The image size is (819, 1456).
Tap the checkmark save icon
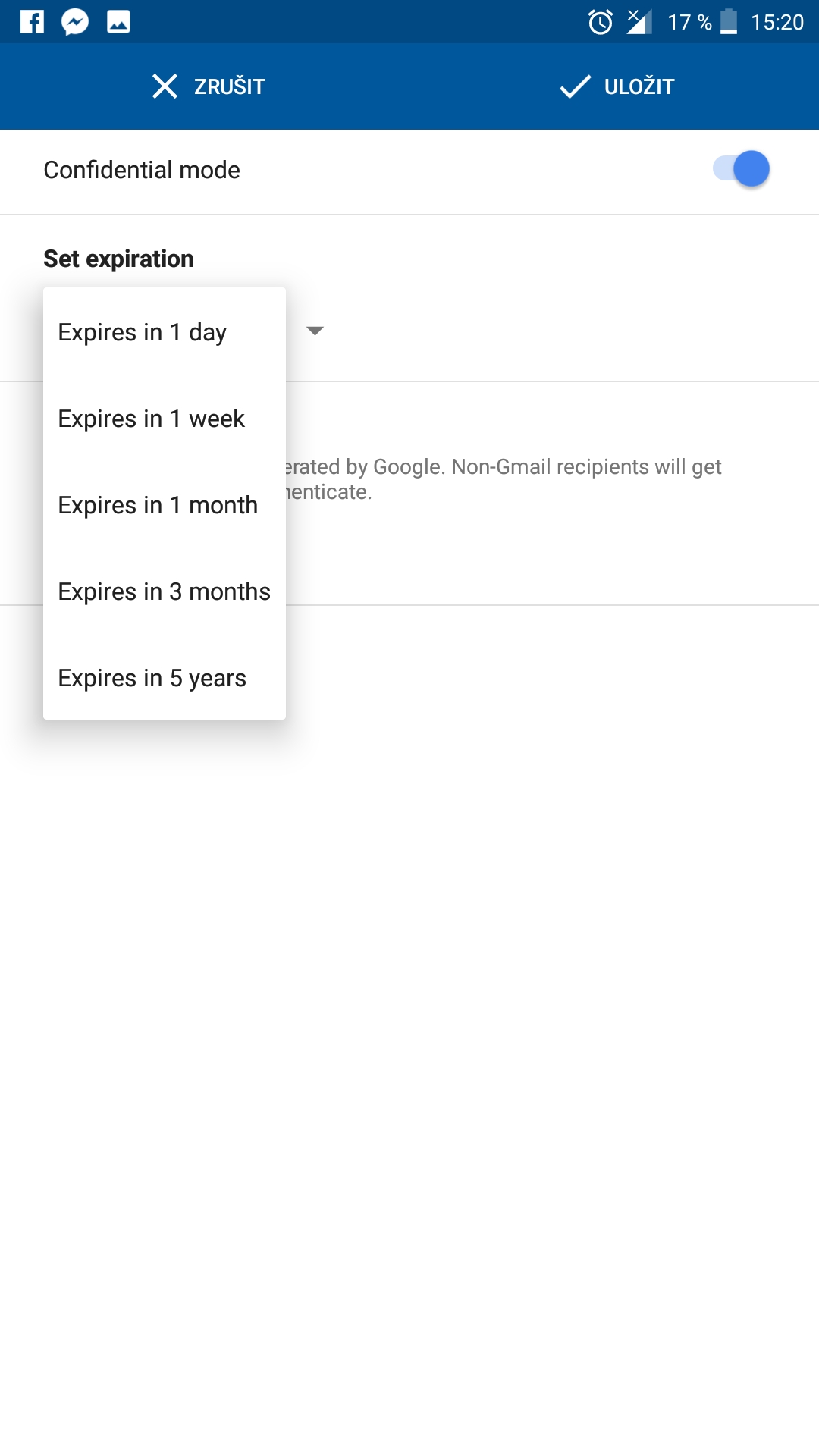click(575, 86)
